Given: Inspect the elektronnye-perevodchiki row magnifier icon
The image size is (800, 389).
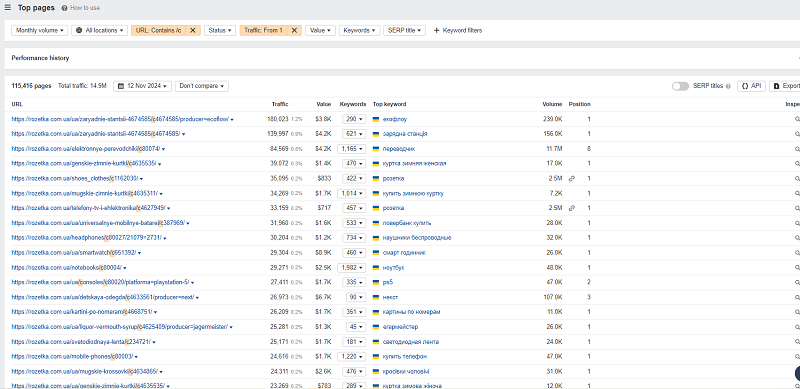Looking at the screenshot, I should coord(797,149).
